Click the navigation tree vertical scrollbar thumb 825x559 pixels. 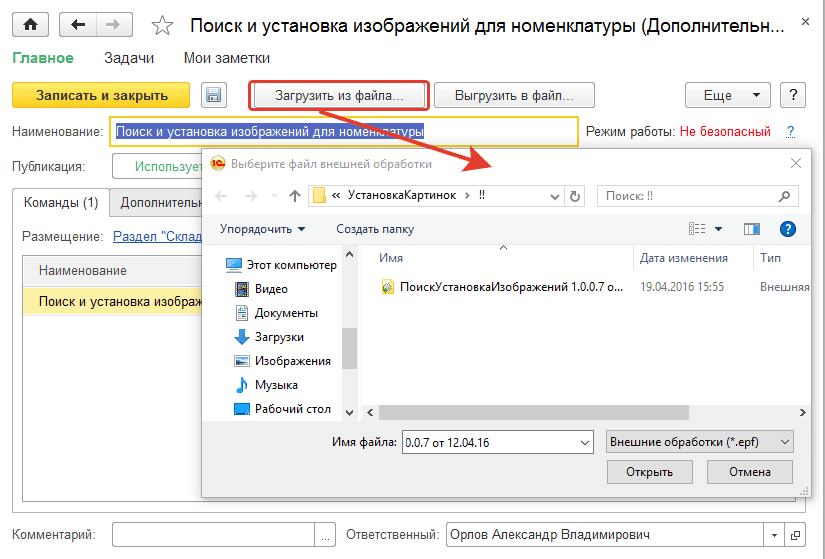(x=349, y=348)
